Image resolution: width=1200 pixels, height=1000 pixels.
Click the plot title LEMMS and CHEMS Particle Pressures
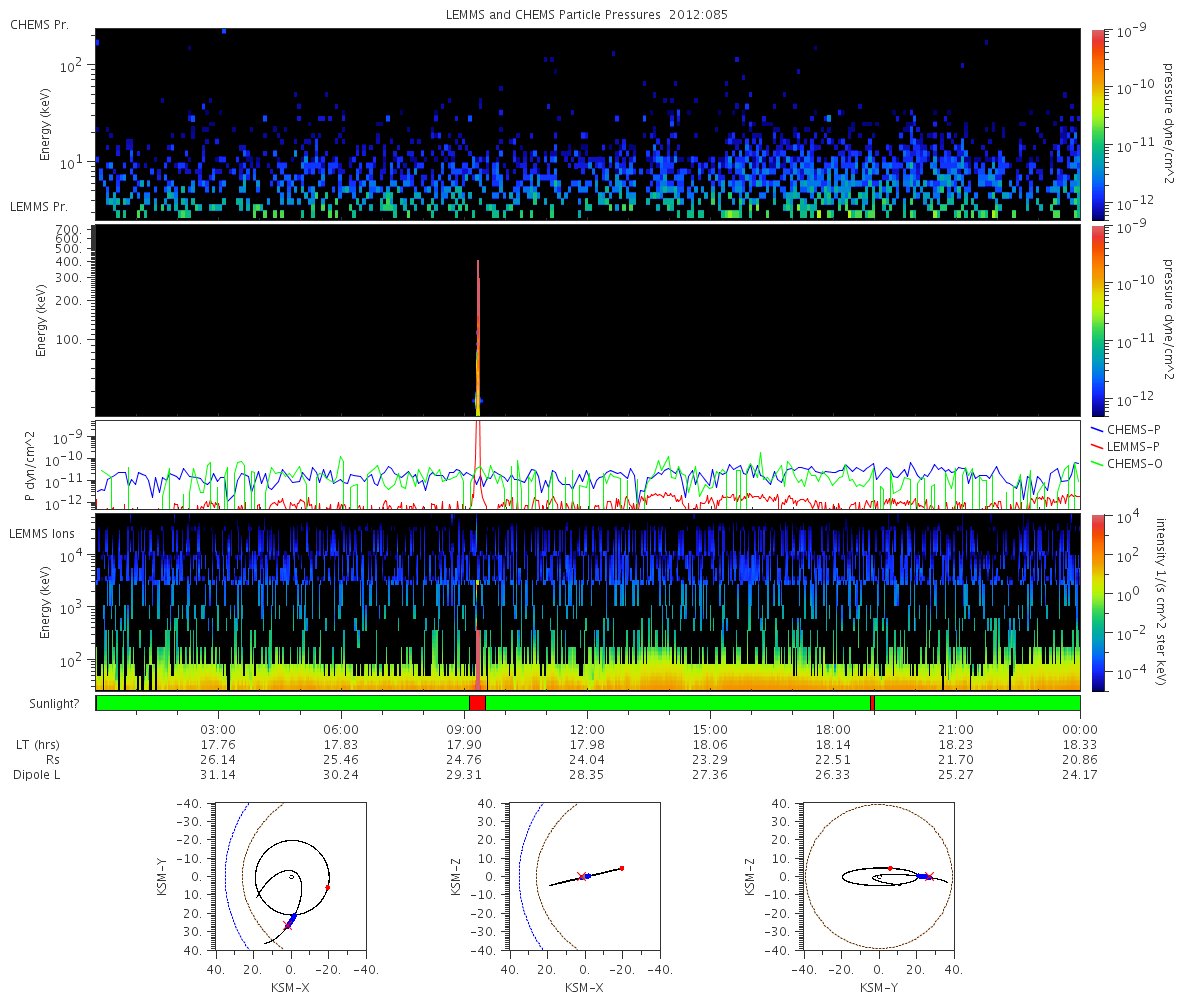586,15
